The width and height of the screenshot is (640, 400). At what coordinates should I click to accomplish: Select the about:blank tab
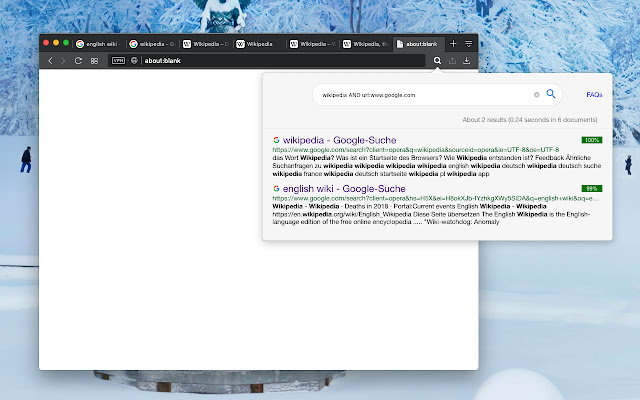418,44
